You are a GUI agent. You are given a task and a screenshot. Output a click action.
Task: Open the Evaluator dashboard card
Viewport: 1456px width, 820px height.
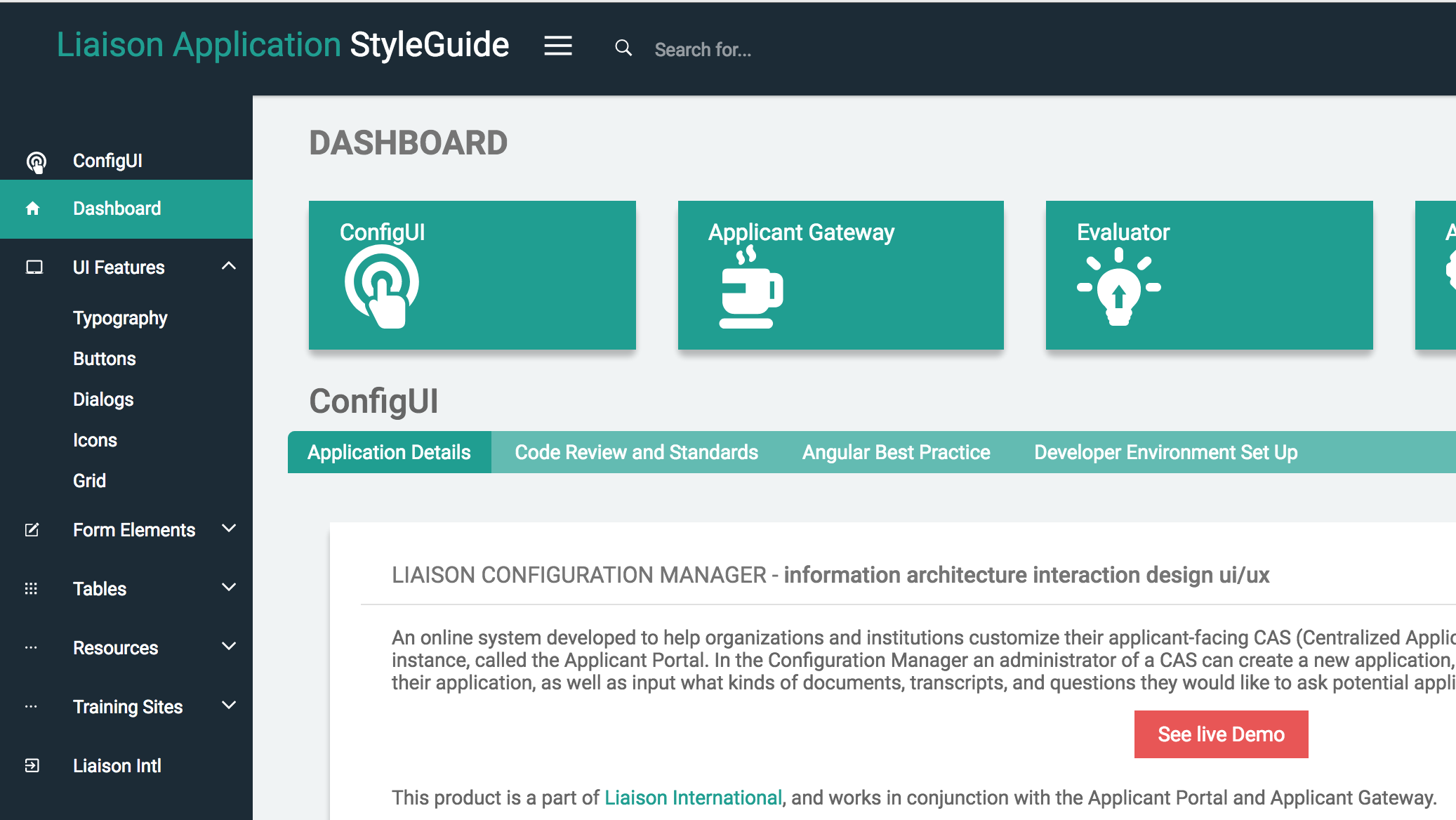tap(1210, 275)
